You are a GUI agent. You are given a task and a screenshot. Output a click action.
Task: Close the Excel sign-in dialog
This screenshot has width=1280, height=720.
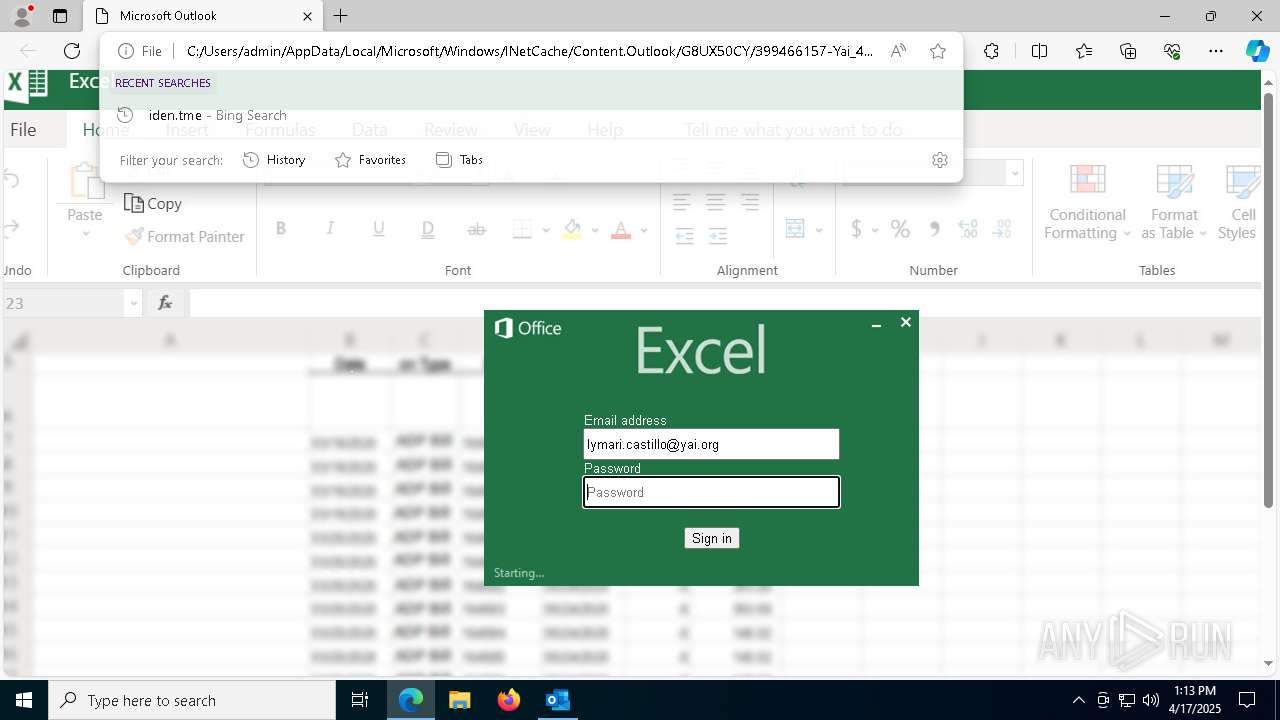(906, 322)
